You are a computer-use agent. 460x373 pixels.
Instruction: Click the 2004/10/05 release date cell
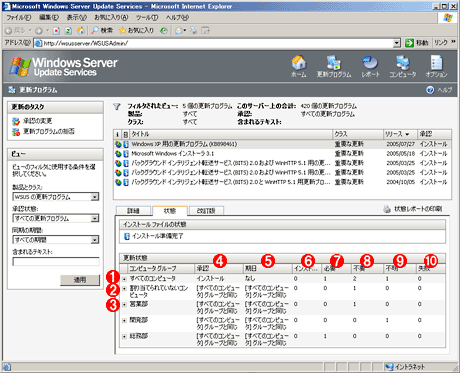[x=400, y=182]
